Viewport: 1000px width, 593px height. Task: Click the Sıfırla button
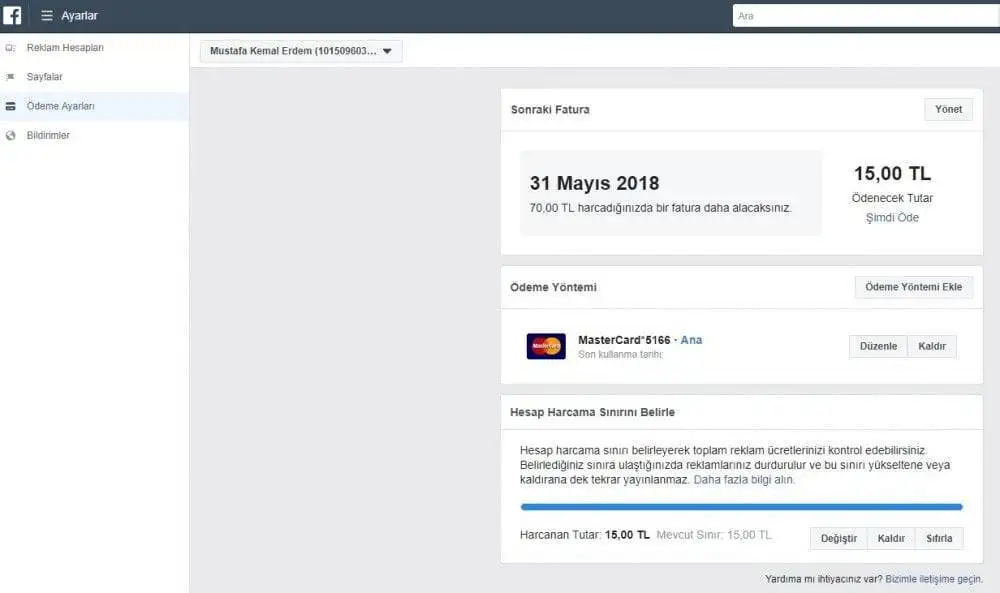939,538
